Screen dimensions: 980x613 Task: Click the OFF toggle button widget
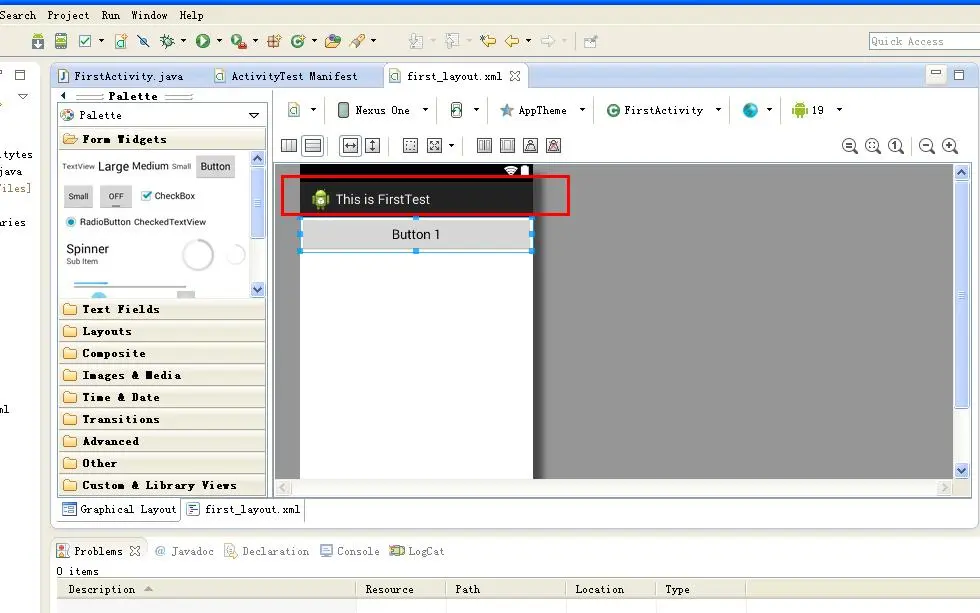point(116,196)
